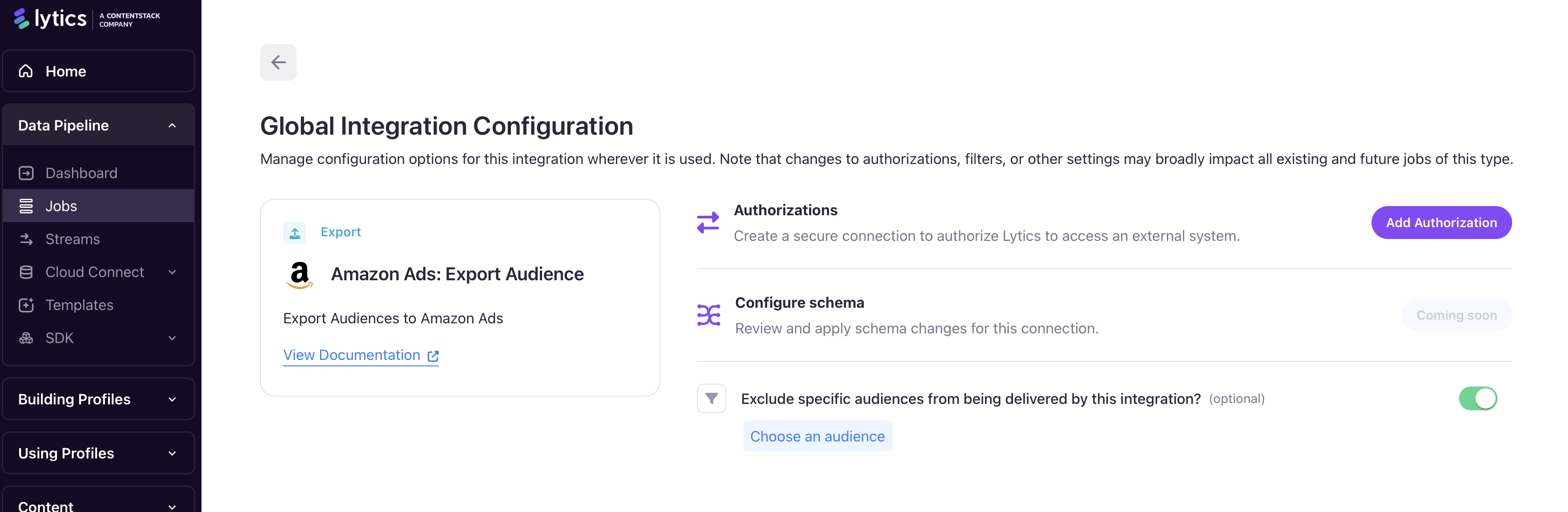Viewport: 1568px width, 512px height.
Task: Click the back arrow button
Action: 278,62
